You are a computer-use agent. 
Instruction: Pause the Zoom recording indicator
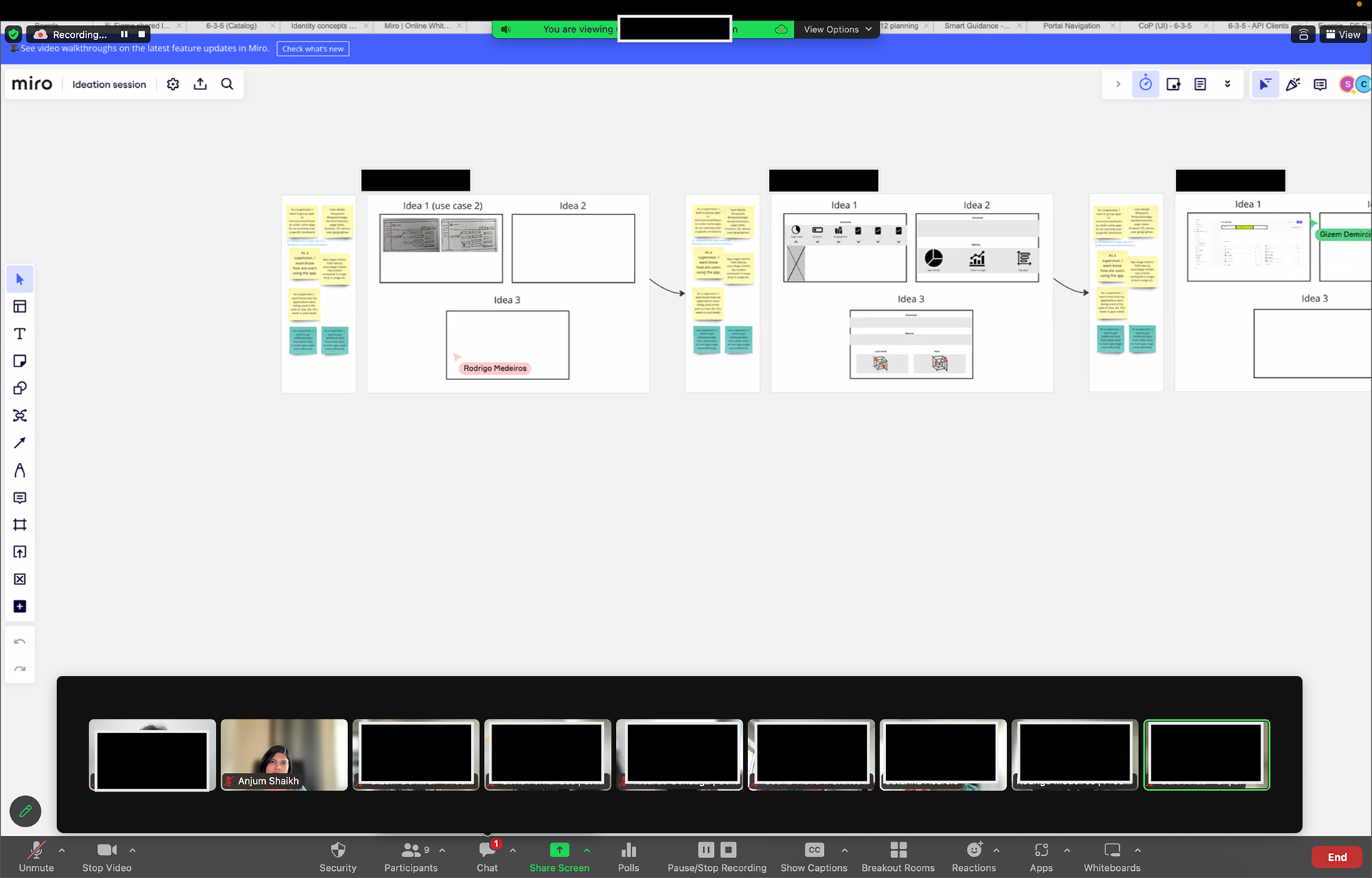pyautogui.click(x=124, y=34)
